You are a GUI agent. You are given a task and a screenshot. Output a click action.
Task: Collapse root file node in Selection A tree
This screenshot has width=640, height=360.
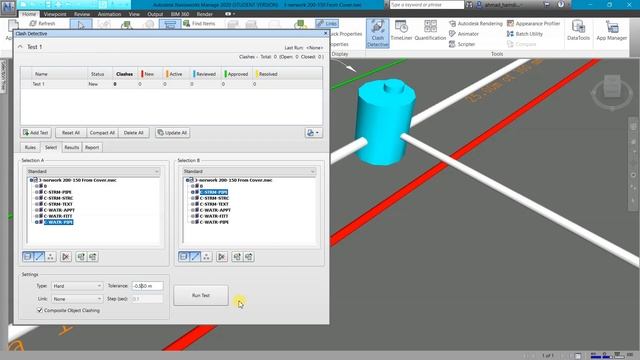[31, 180]
